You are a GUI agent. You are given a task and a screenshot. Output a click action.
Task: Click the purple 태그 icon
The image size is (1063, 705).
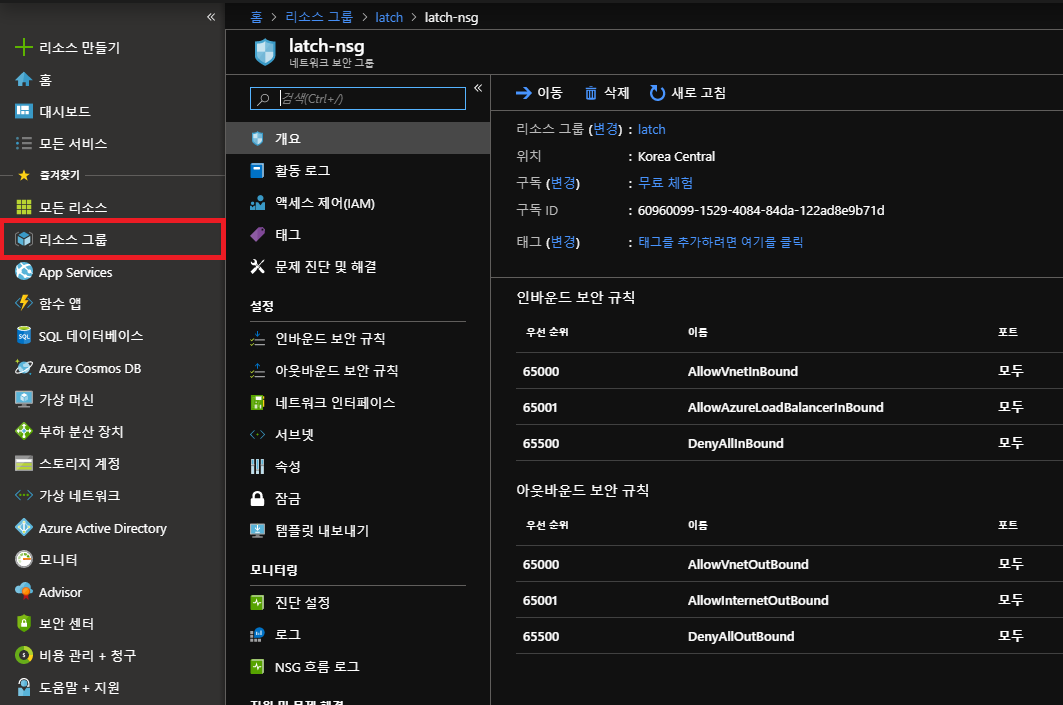[x=257, y=235]
